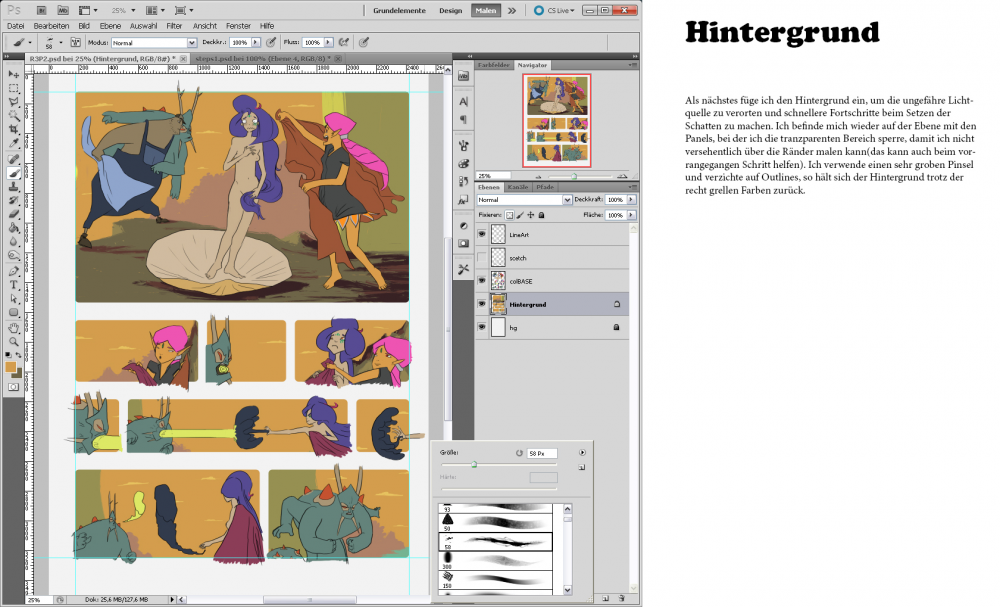The image size is (1000, 607).
Task: Show the scetch layer
Action: (x=482, y=258)
